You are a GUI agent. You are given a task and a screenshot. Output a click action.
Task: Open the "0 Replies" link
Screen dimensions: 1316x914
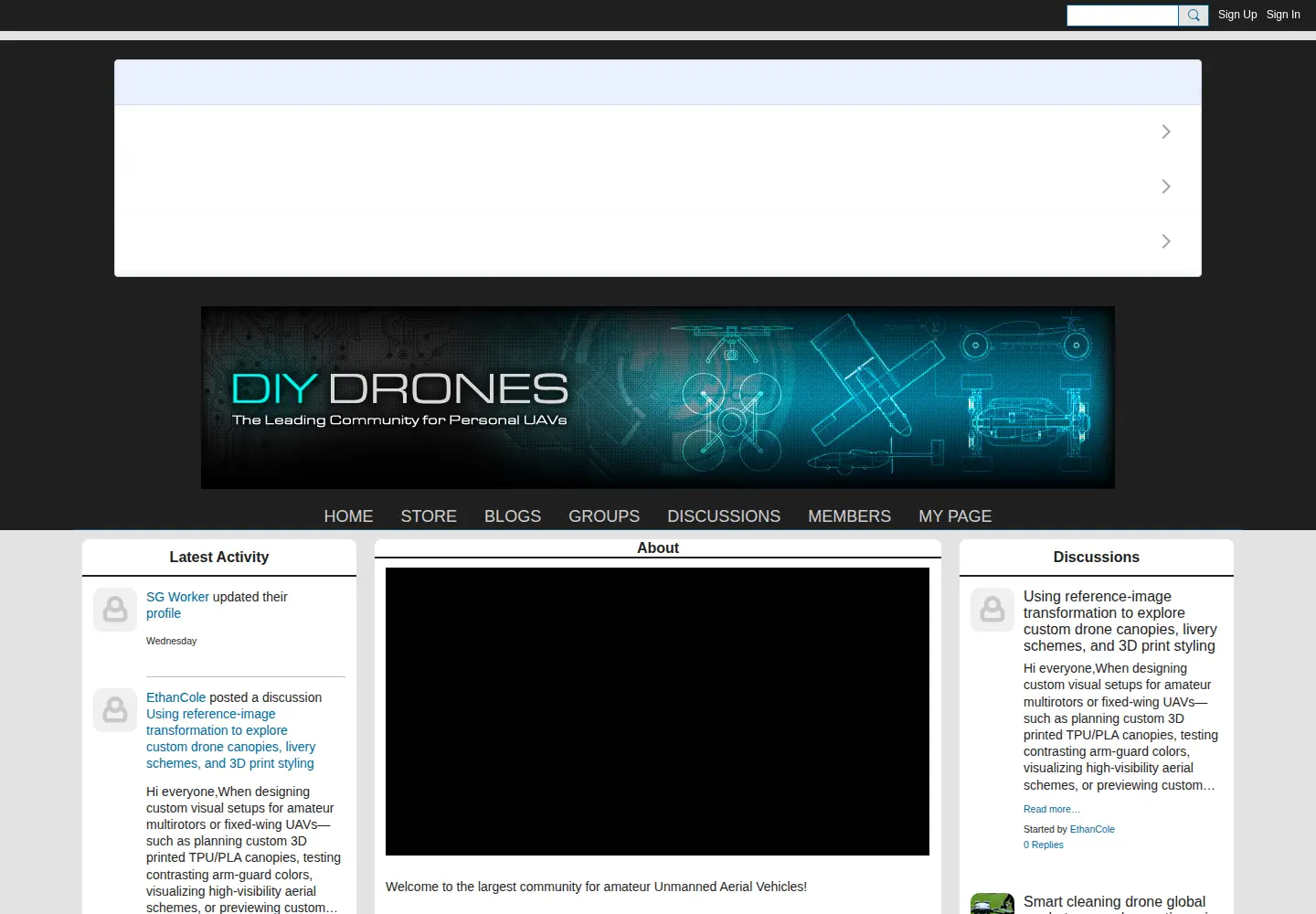[1044, 845]
